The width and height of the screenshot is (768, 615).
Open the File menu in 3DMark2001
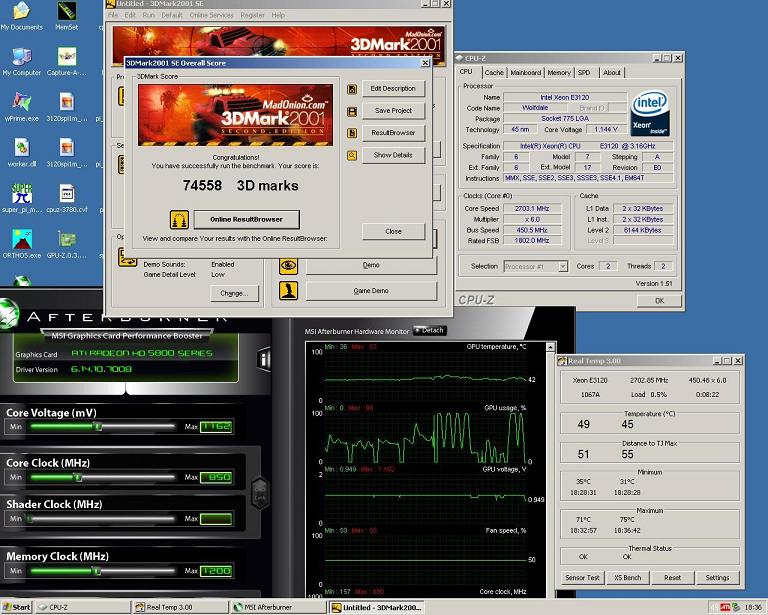[113, 15]
